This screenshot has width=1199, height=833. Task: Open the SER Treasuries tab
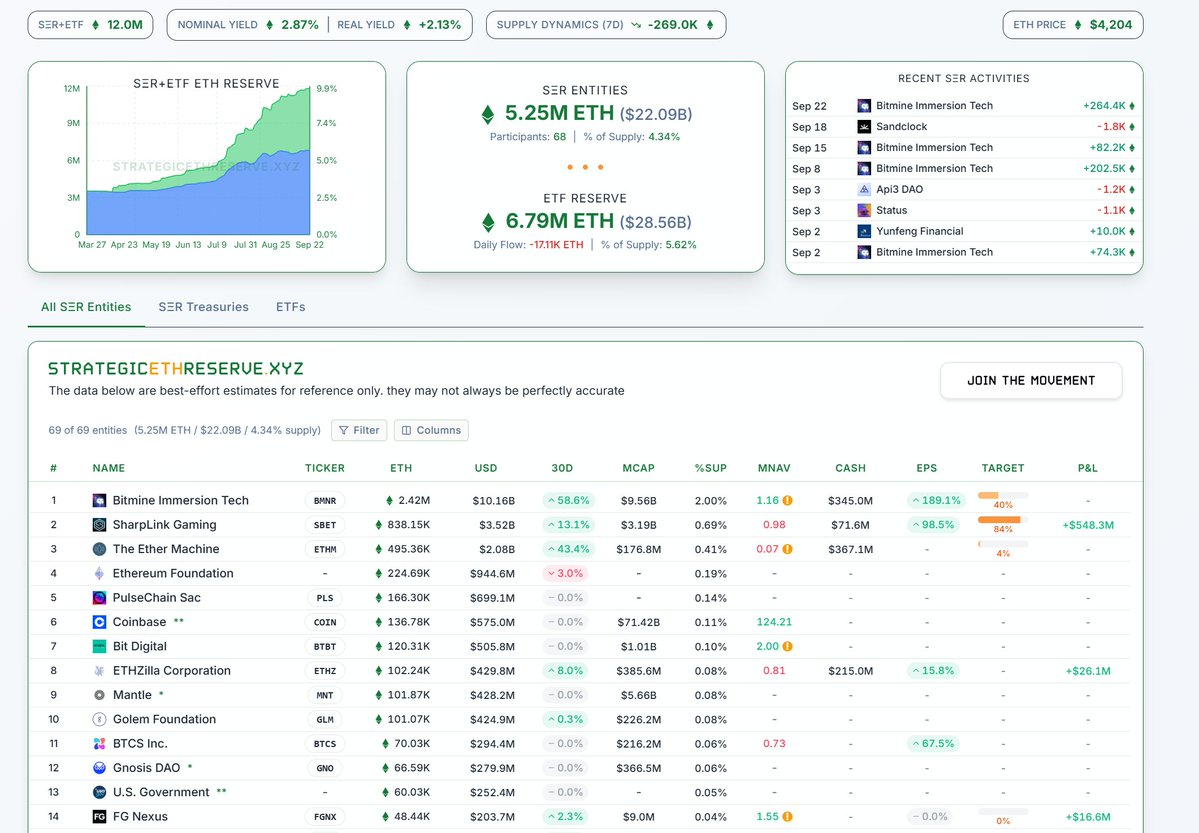tap(203, 307)
